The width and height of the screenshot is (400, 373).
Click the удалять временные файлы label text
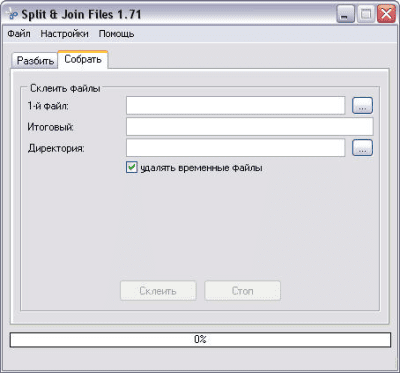[201, 168]
